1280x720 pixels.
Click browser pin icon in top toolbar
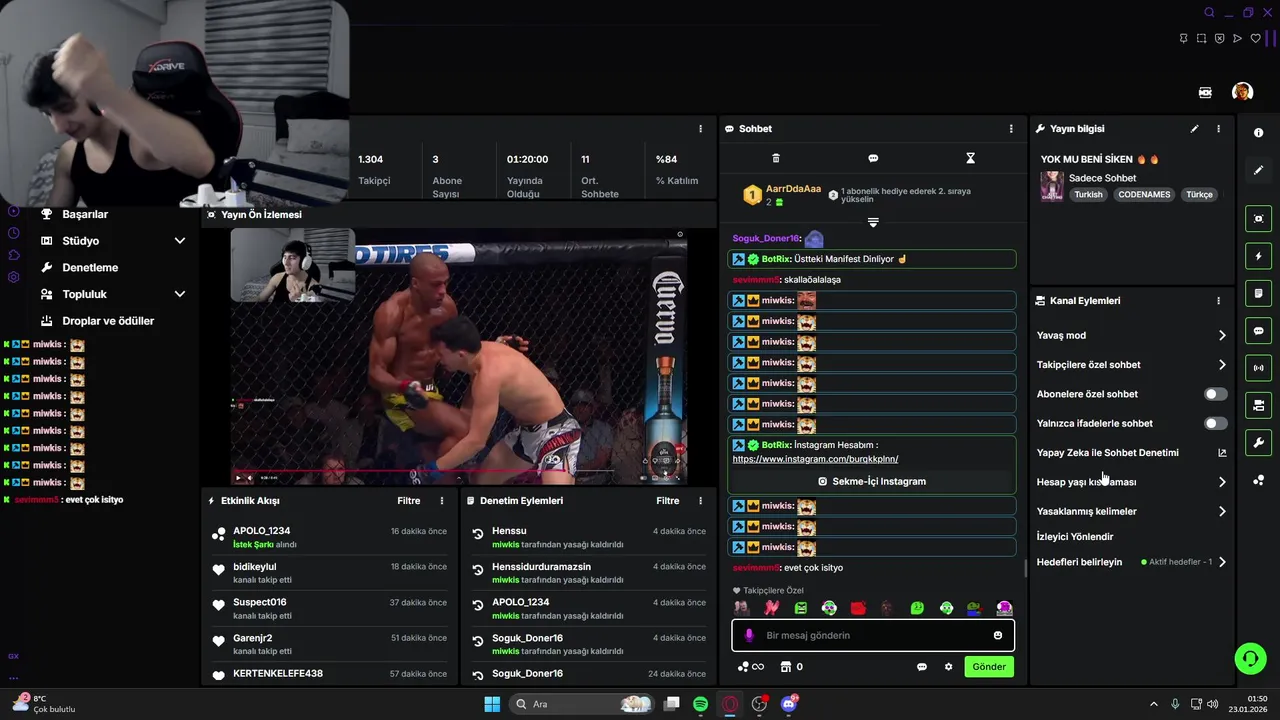point(1183,39)
